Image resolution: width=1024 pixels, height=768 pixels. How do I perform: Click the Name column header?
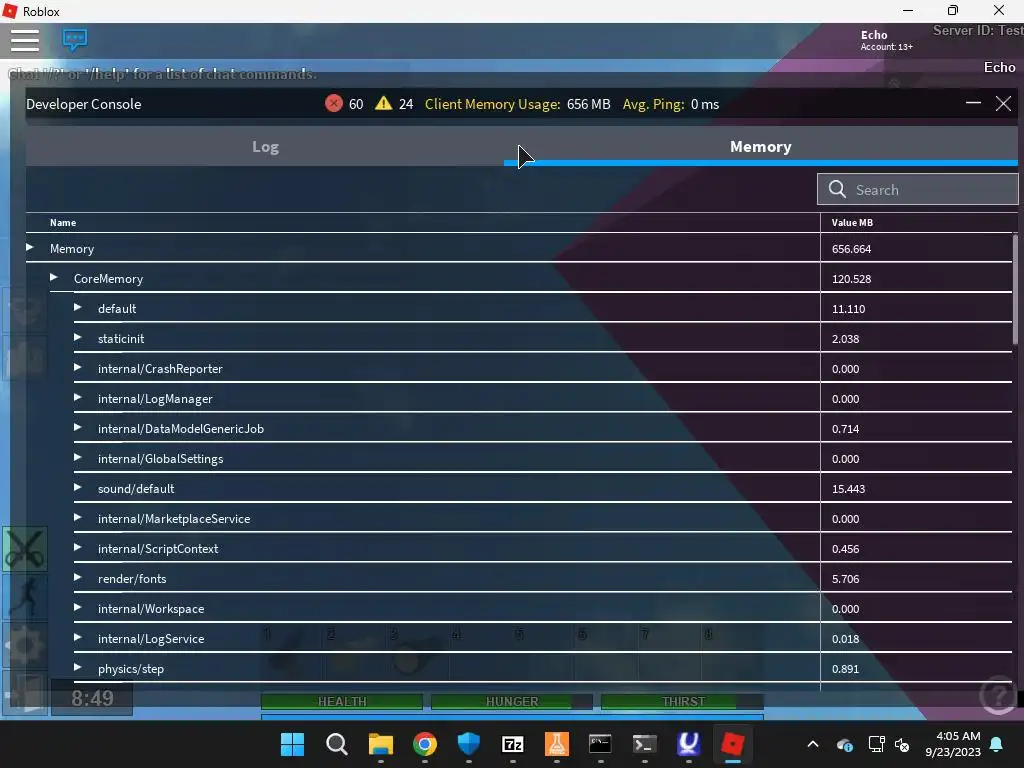[63, 223]
